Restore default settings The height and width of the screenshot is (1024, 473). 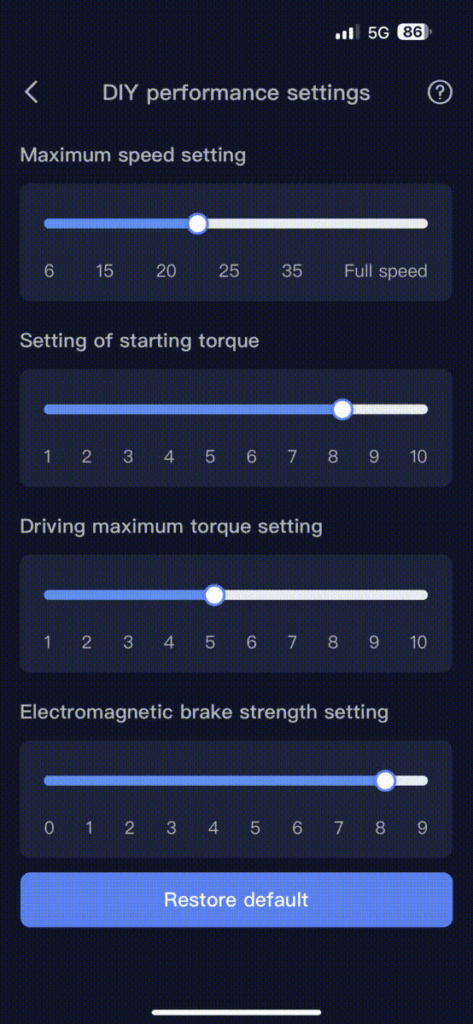pyautogui.click(x=236, y=899)
